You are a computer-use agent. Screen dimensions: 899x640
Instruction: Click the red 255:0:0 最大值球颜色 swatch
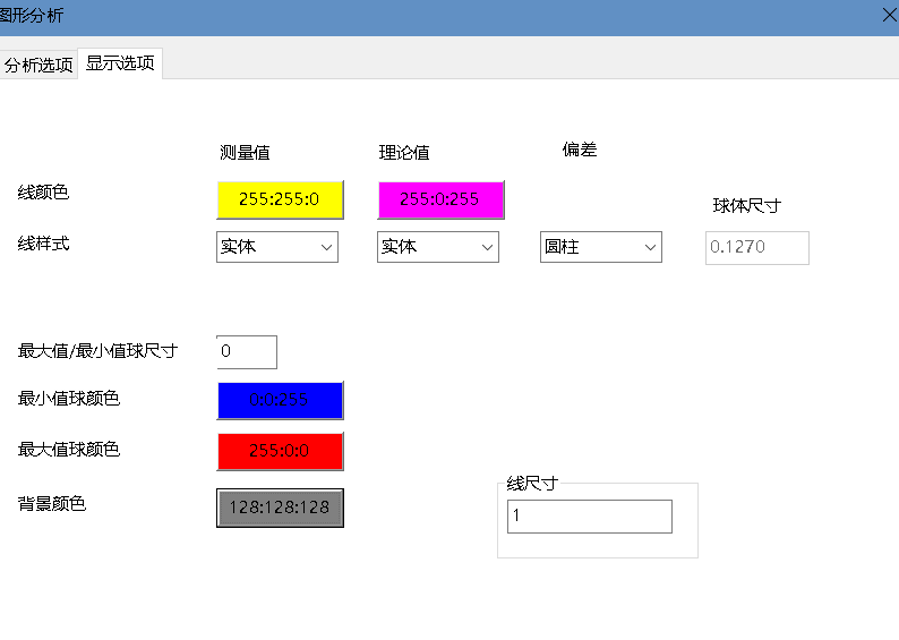(x=280, y=451)
